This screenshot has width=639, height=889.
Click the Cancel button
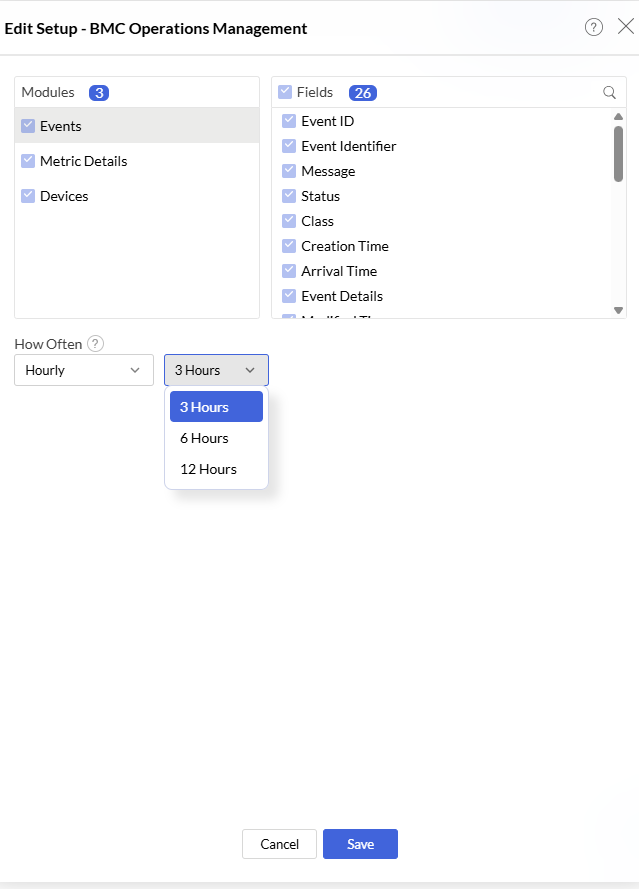[279, 844]
